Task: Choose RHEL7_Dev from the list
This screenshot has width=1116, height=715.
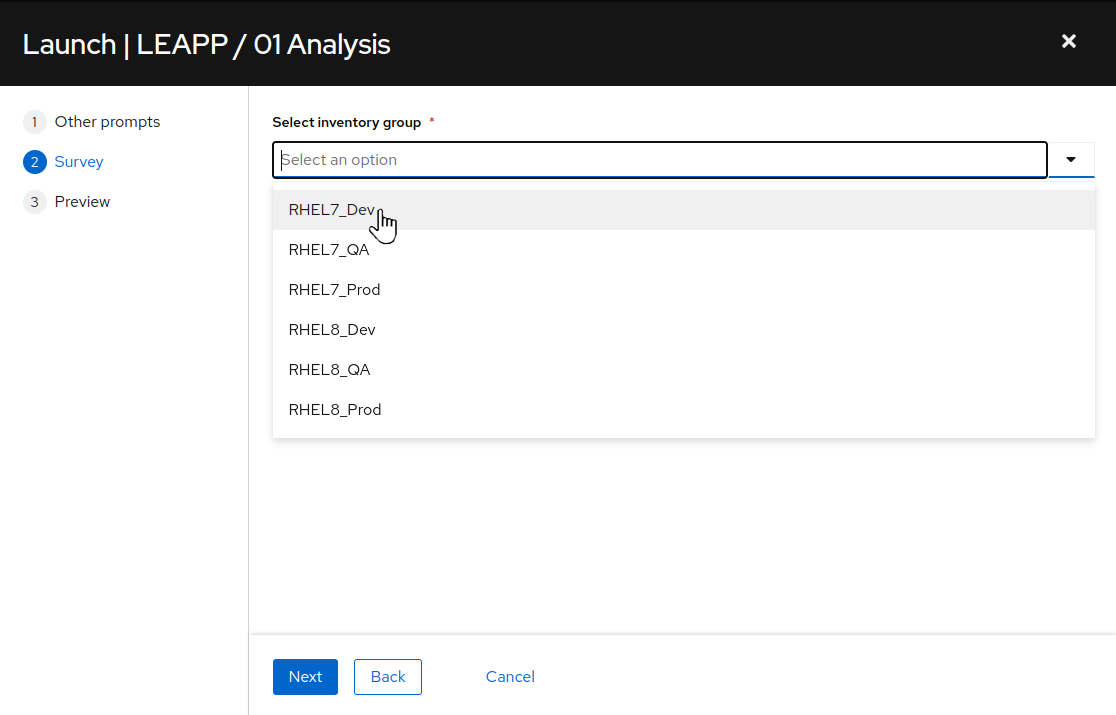Action: coord(683,210)
